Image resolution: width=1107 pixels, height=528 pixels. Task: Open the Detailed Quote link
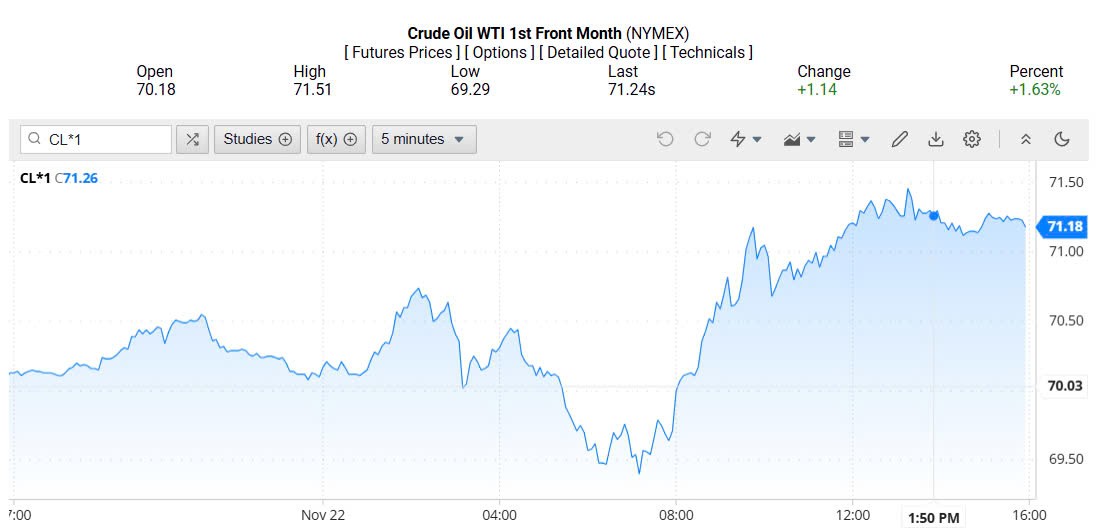pyautogui.click(x=597, y=52)
